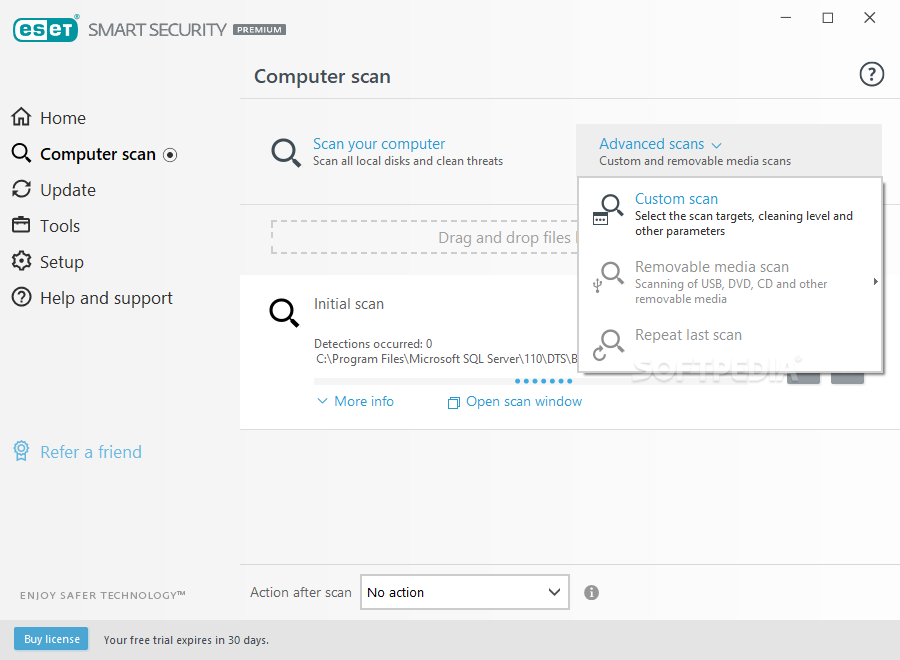Click the Removable media scan USB icon
The image size is (900, 660).
(x=607, y=277)
